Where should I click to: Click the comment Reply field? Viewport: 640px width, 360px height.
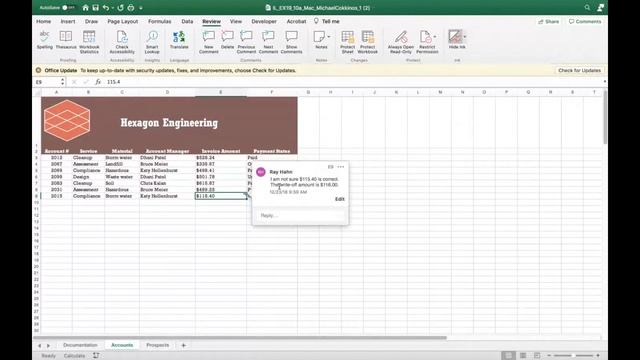300,216
